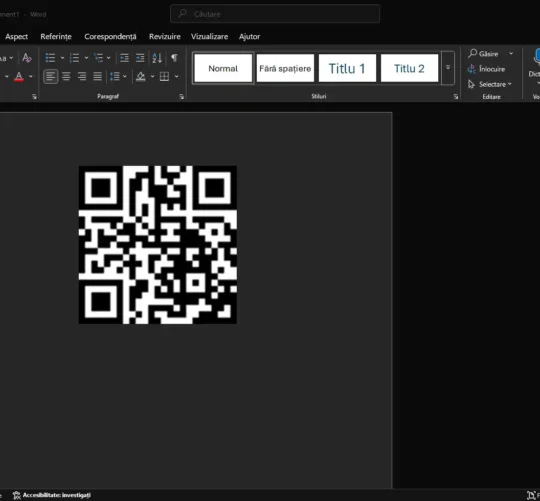Expand bulleted list dropdown arrow
540x501 pixels.
62,58
